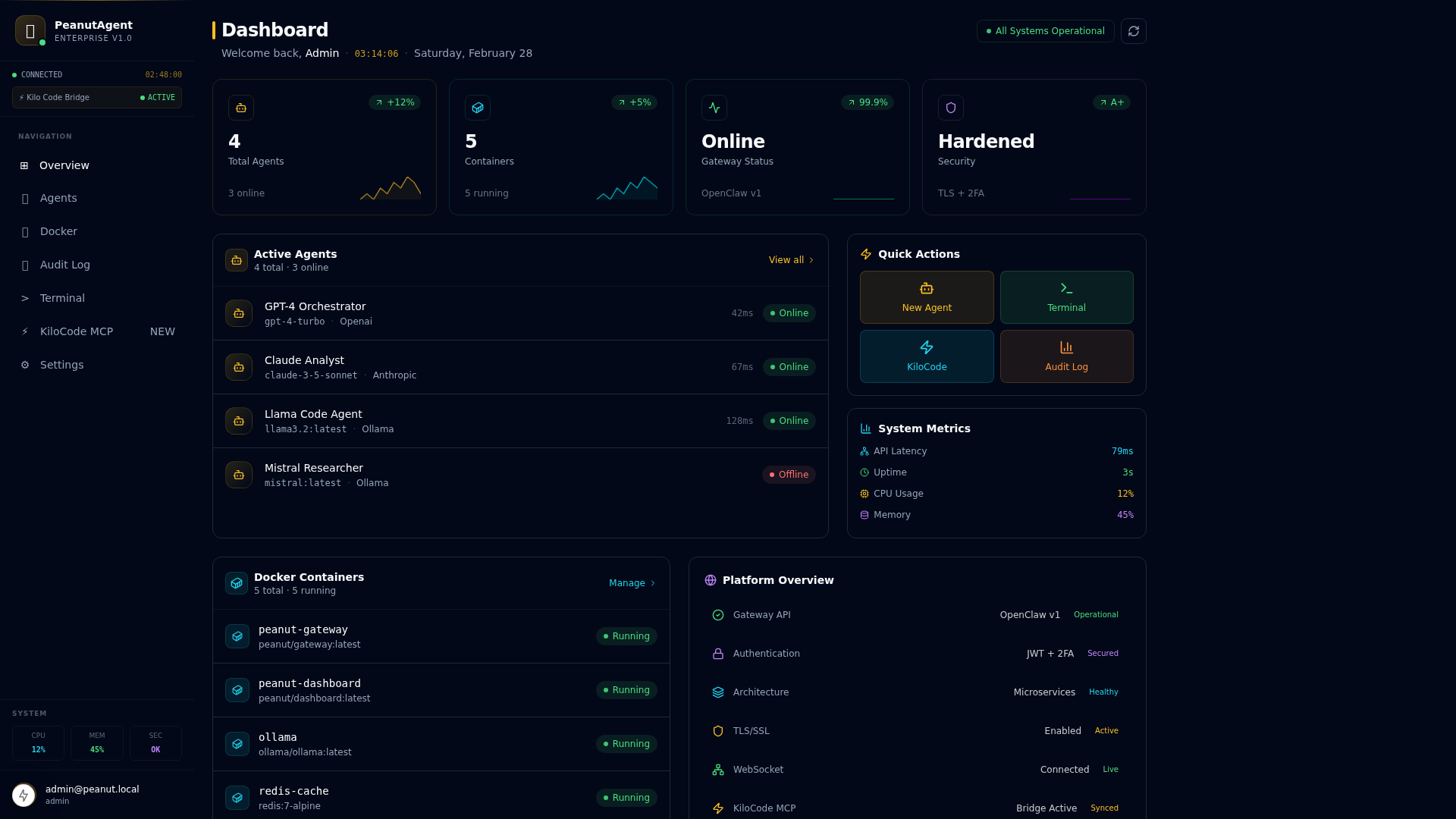Click the refresh icon next to All Systems Operational
Image resolution: width=1456 pixels, height=819 pixels.
coord(1134,31)
